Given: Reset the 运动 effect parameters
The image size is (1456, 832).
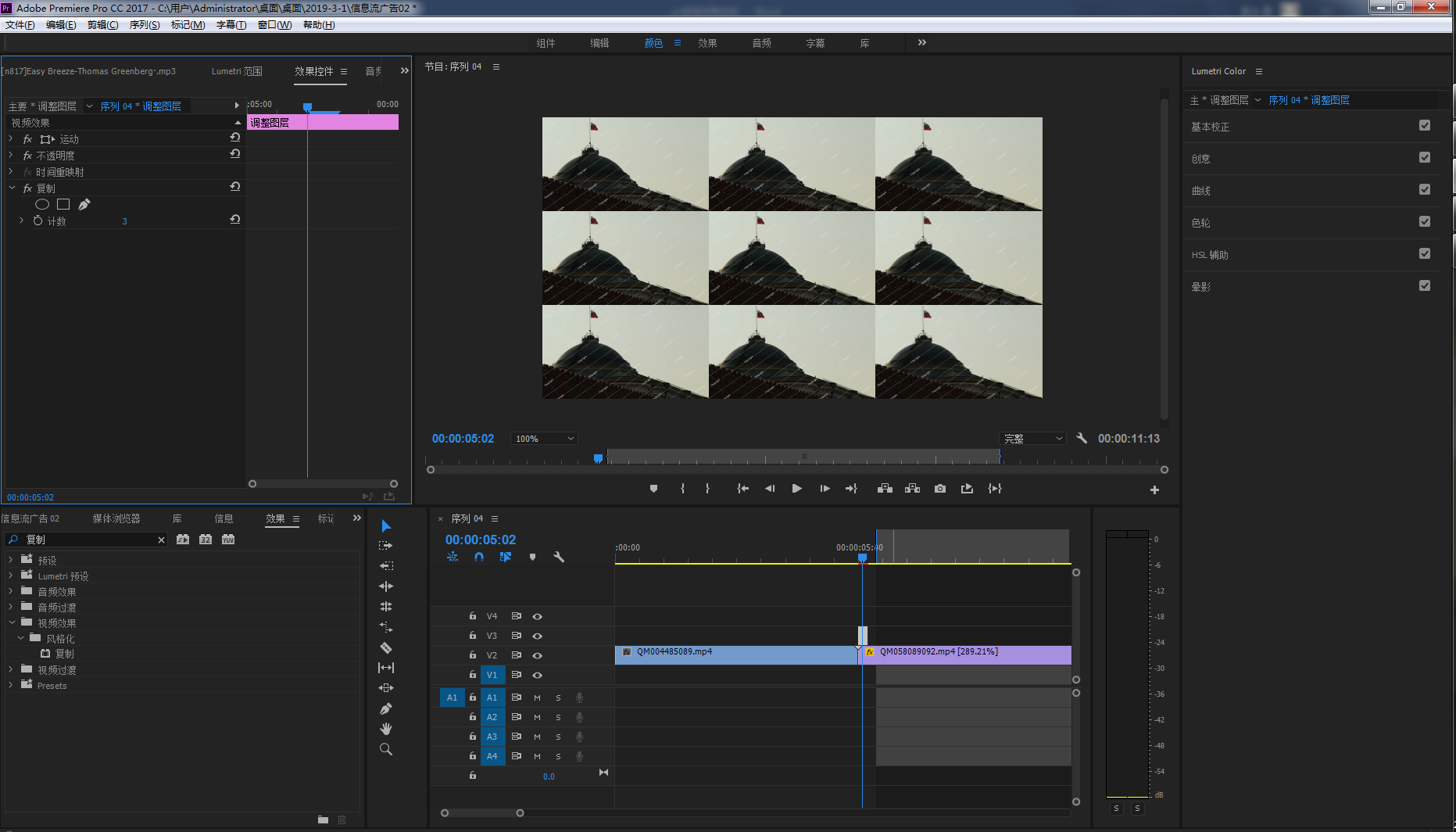Looking at the screenshot, I should (234, 137).
